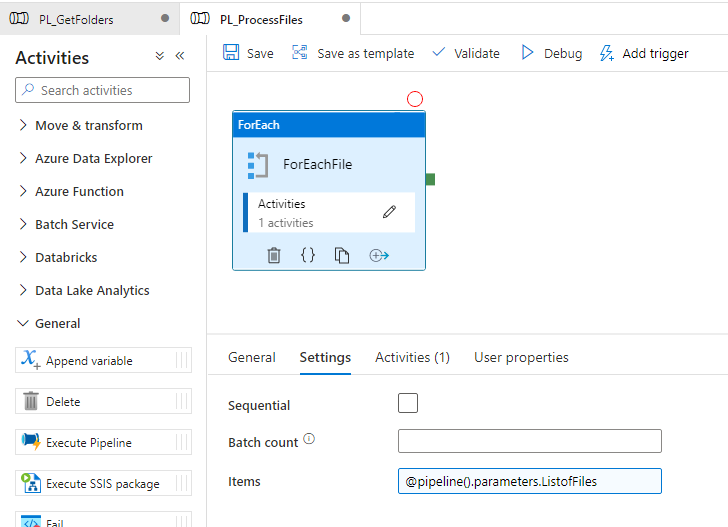The width and height of the screenshot is (728, 527).
Task: Add activity output using the arrow-plus icon
Action: coord(379,255)
